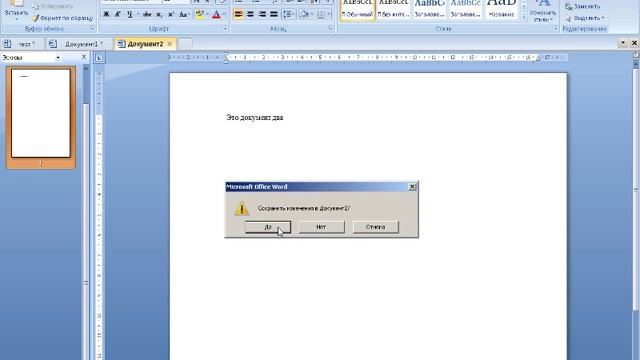Toggle bold formatting (Ж)
Image resolution: width=640 pixels, height=360 pixels.
pos(106,14)
